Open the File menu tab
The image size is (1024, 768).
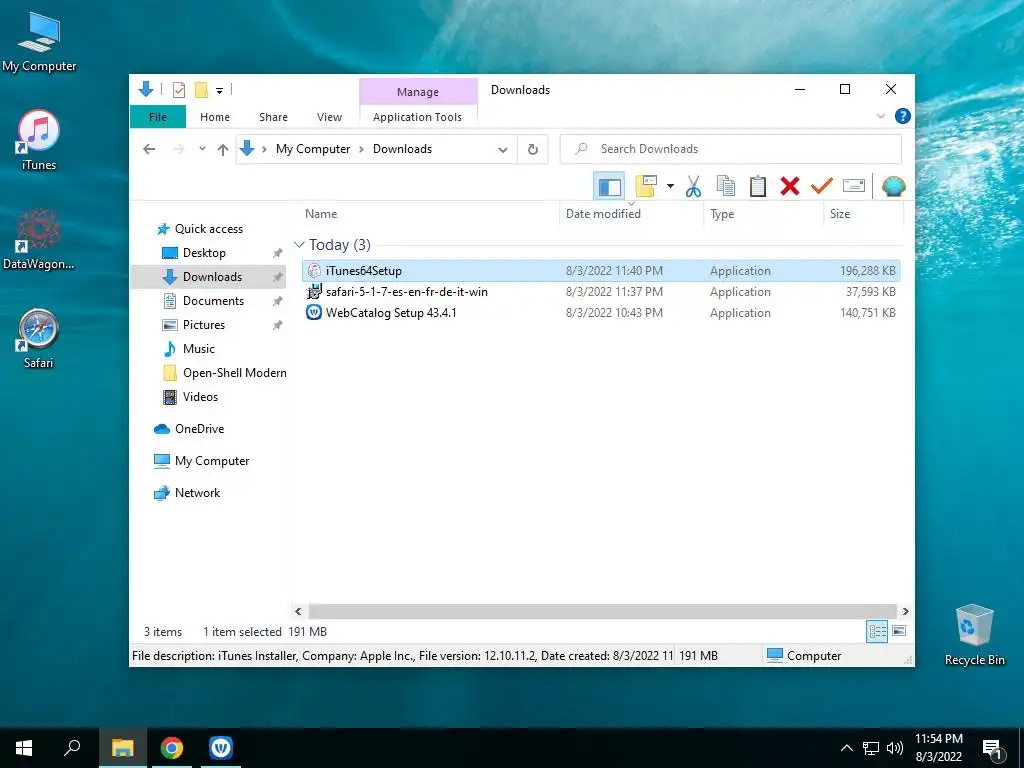pos(158,117)
